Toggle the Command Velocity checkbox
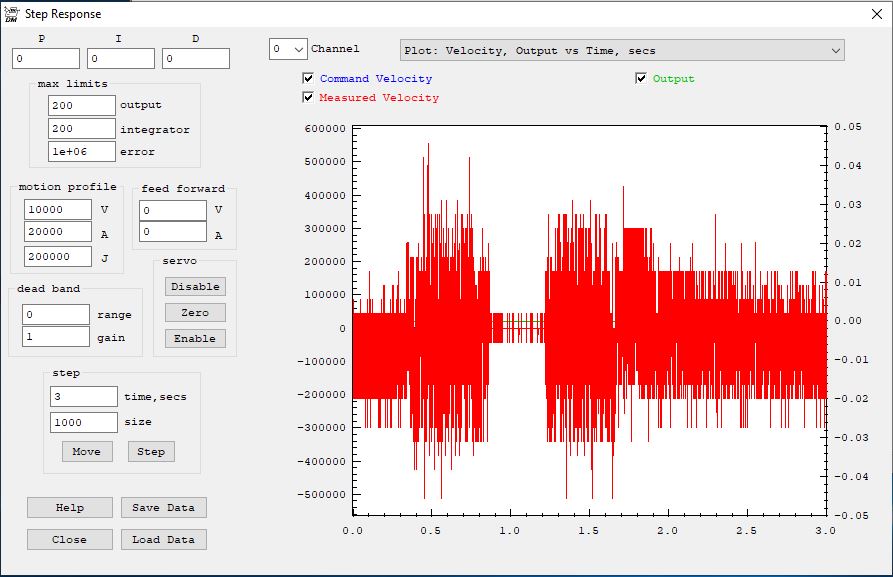 (309, 79)
